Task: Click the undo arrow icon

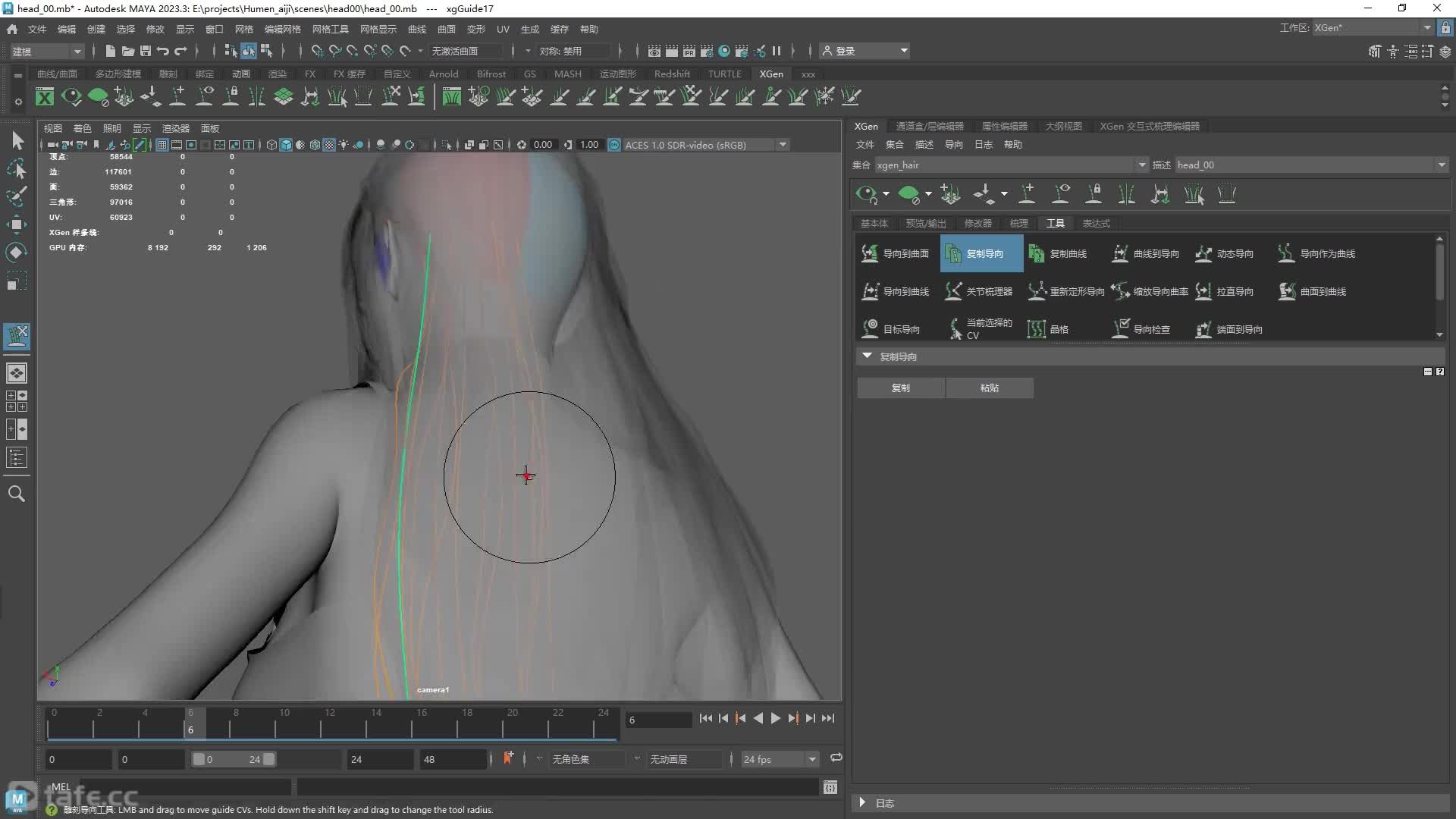Action: coord(163,51)
